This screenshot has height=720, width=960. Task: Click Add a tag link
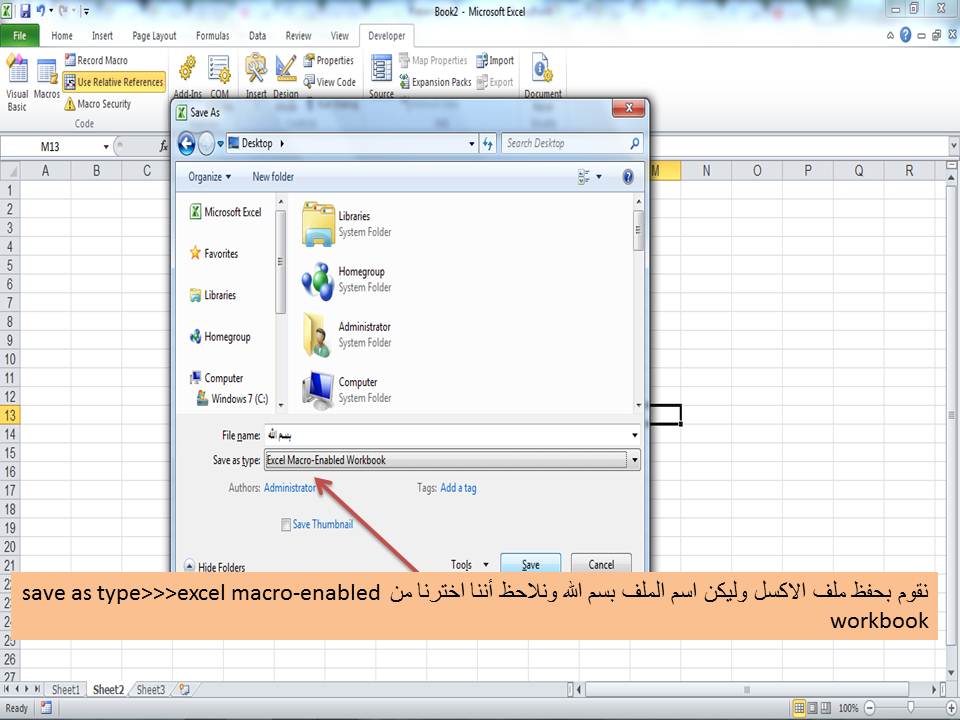point(458,487)
